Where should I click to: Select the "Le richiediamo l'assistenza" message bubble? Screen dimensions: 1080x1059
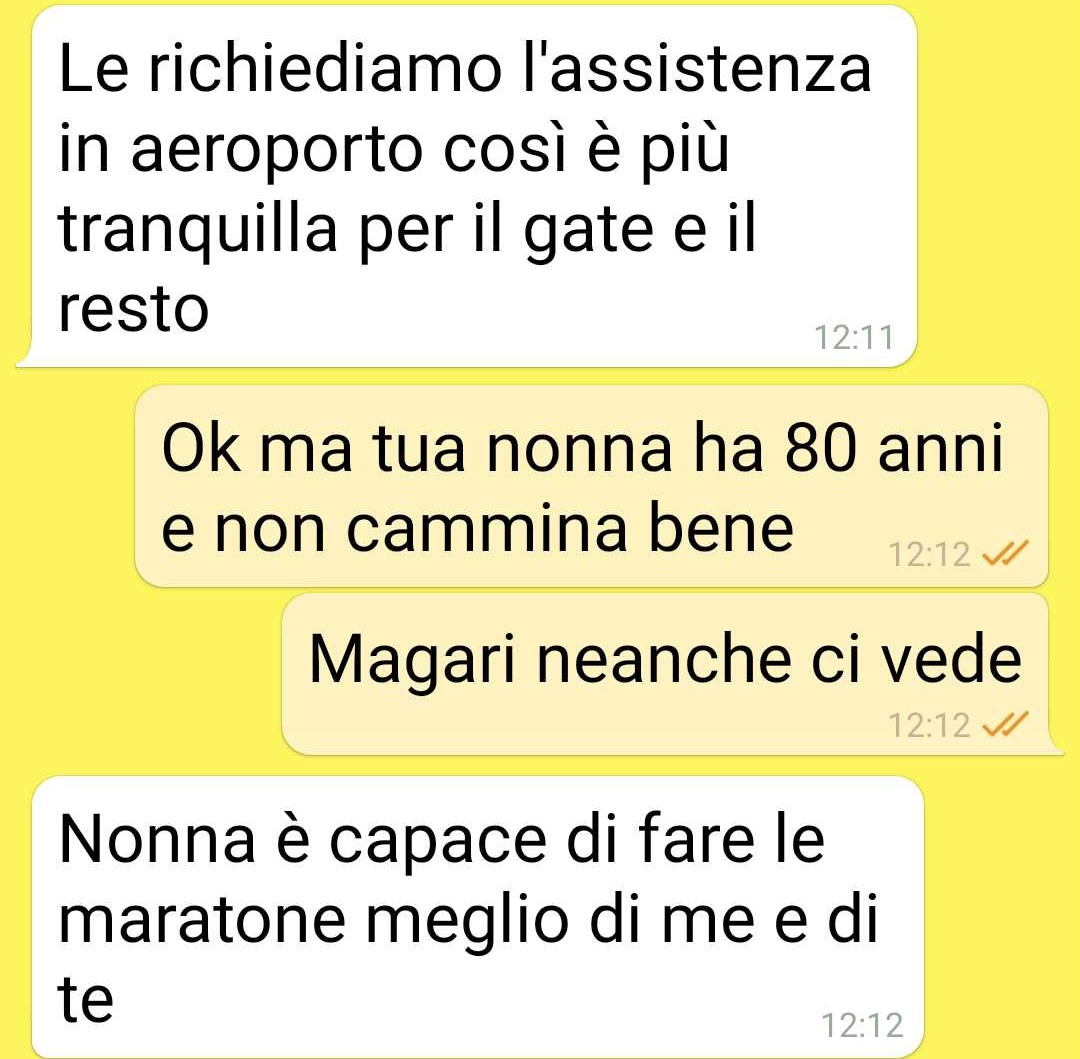(467, 186)
